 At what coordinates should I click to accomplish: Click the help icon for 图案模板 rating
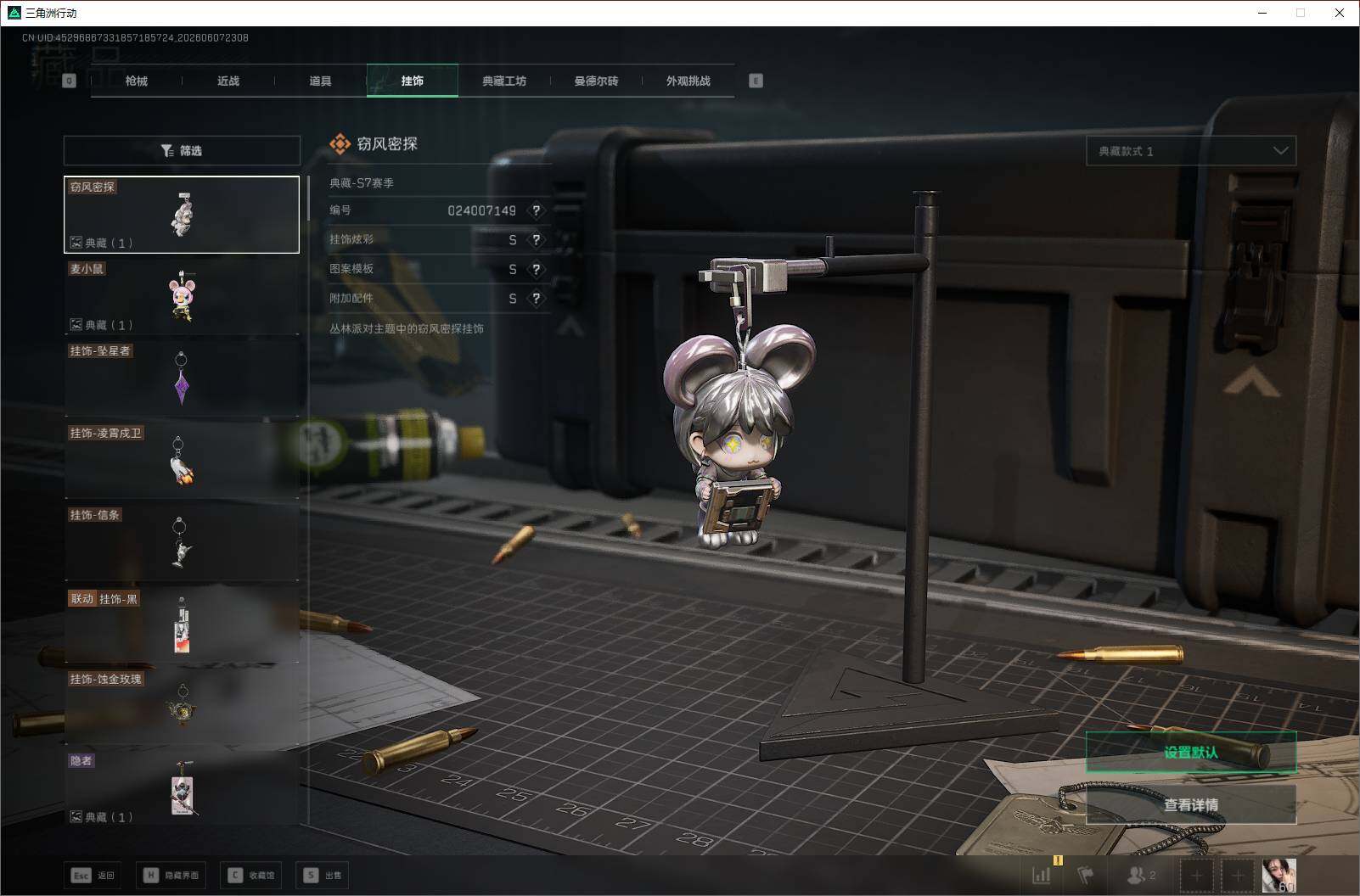coord(536,269)
